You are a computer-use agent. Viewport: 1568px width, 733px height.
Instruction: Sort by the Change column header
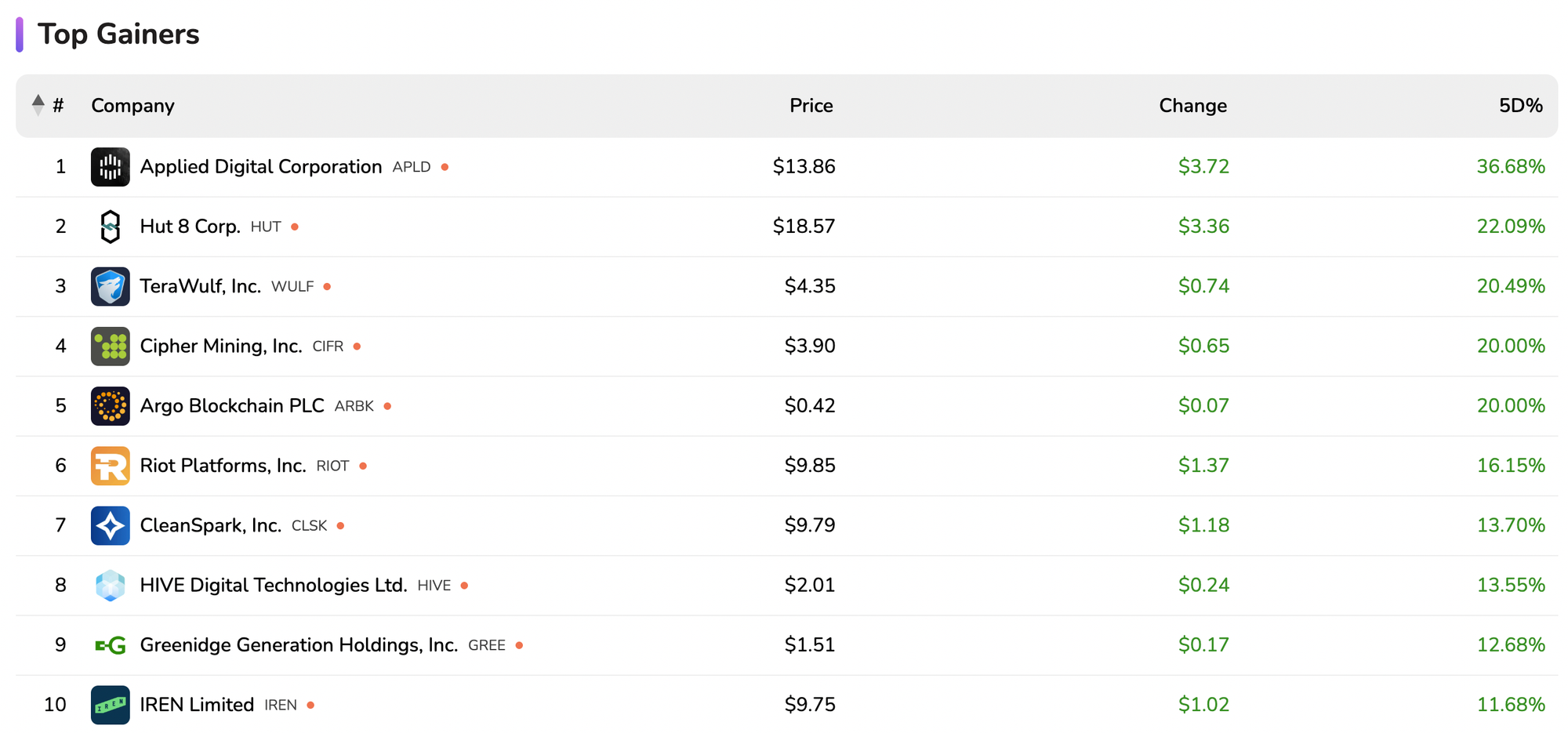pos(1192,106)
